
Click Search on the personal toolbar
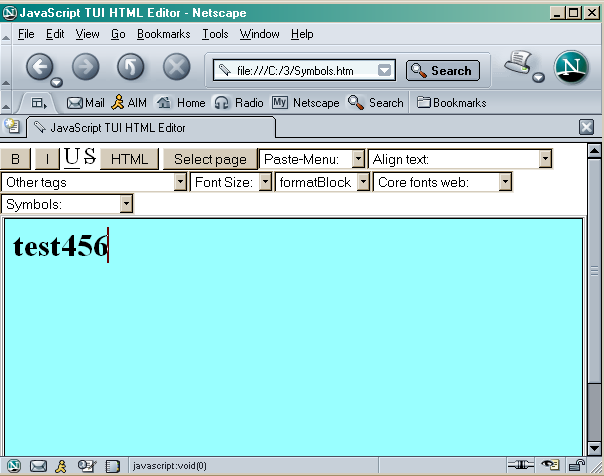click(376, 103)
